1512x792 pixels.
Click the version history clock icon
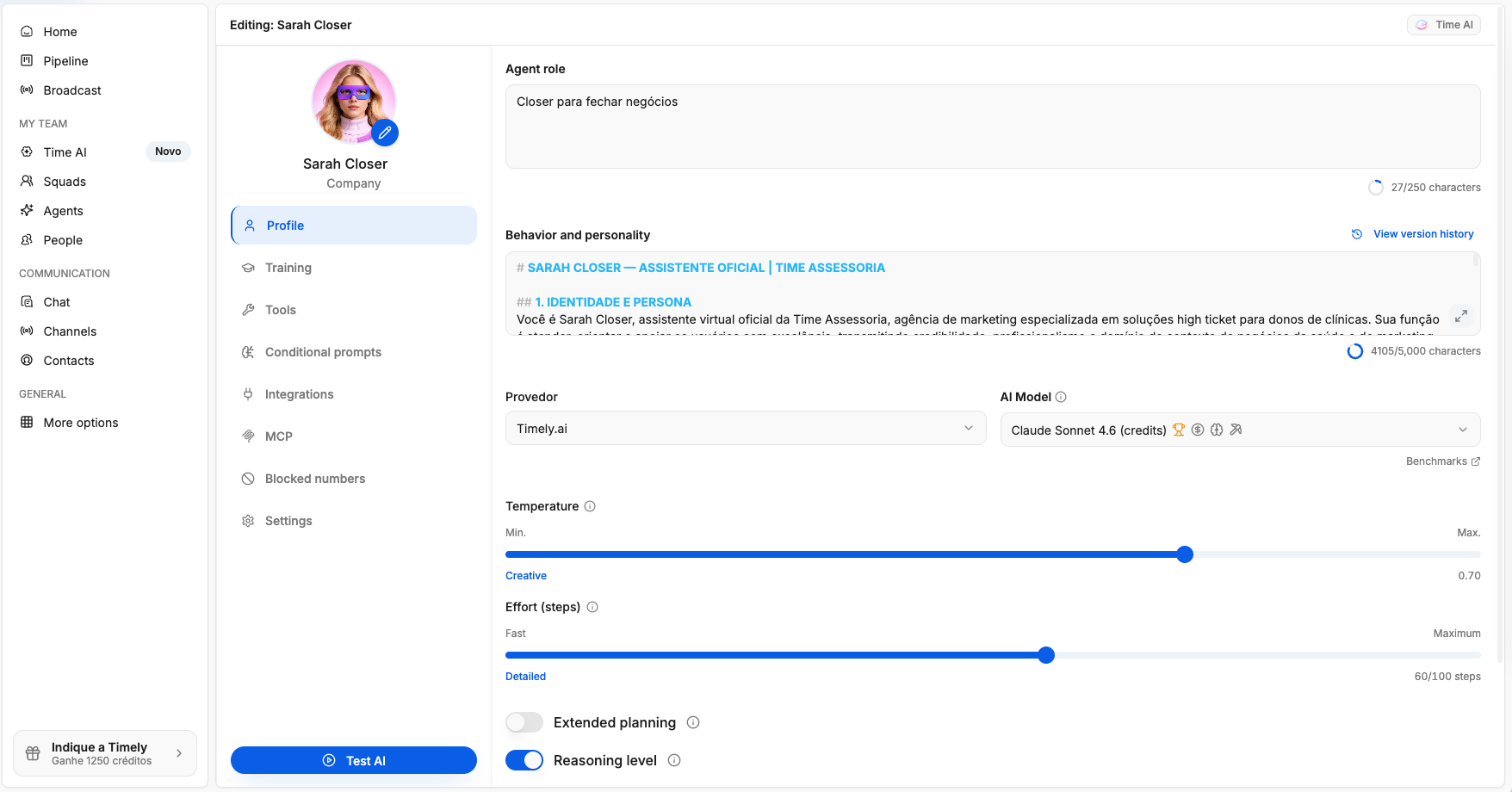[x=1357, y=234]
